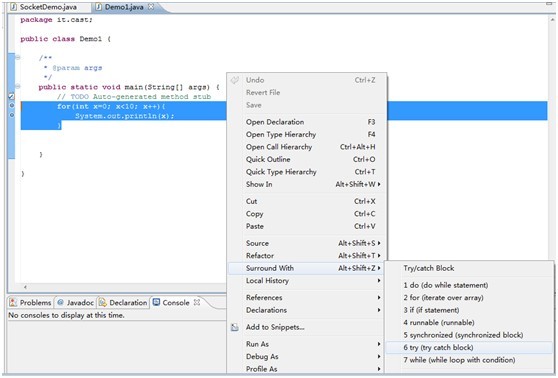Select Open Declaration menu entry
558x378 pixels.
307,122
